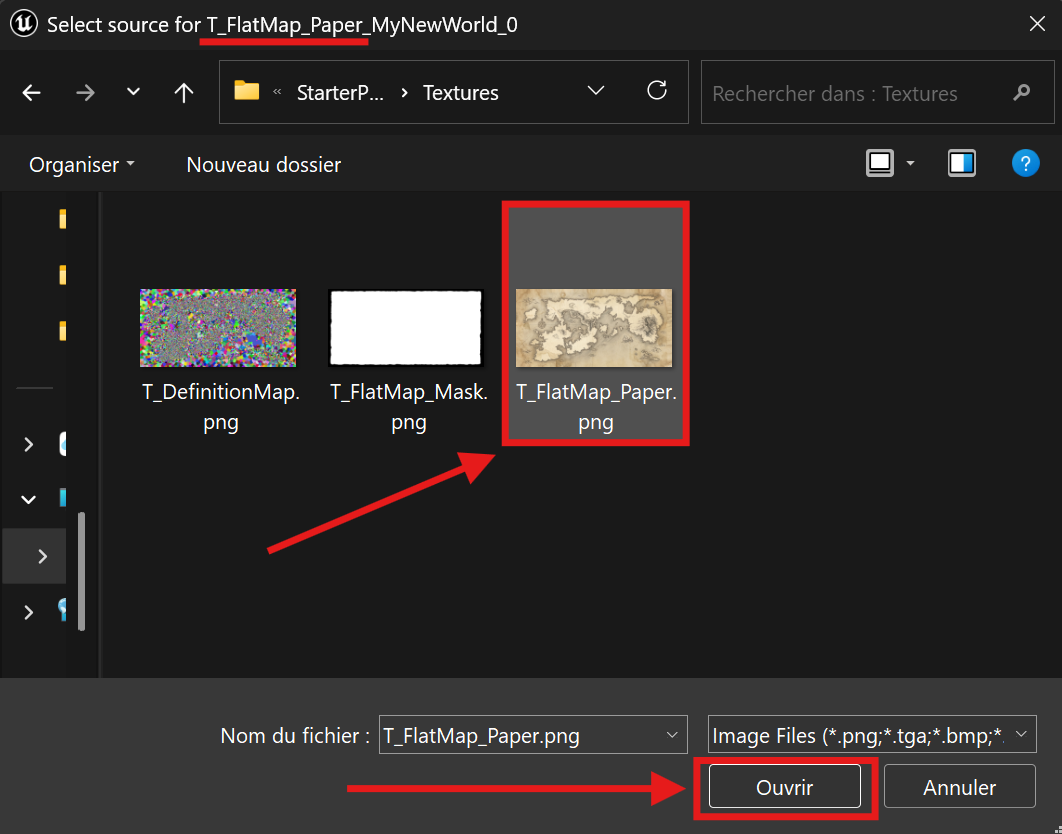1062x834 pixels.
Task: Click the T_FlatMap_Paper.png file name label
Action: (x=596, y=407)
